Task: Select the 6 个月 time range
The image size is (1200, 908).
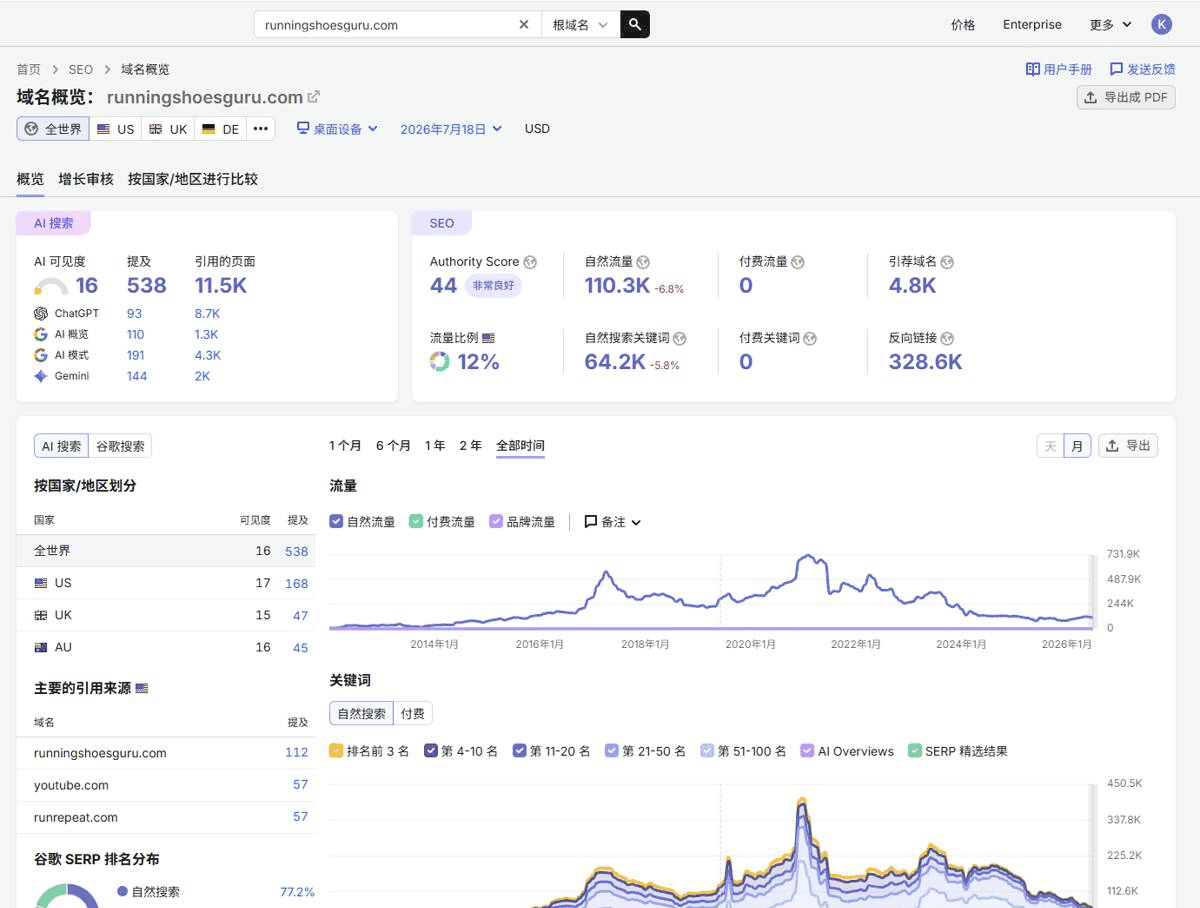Action: click(x=393, y=446)
